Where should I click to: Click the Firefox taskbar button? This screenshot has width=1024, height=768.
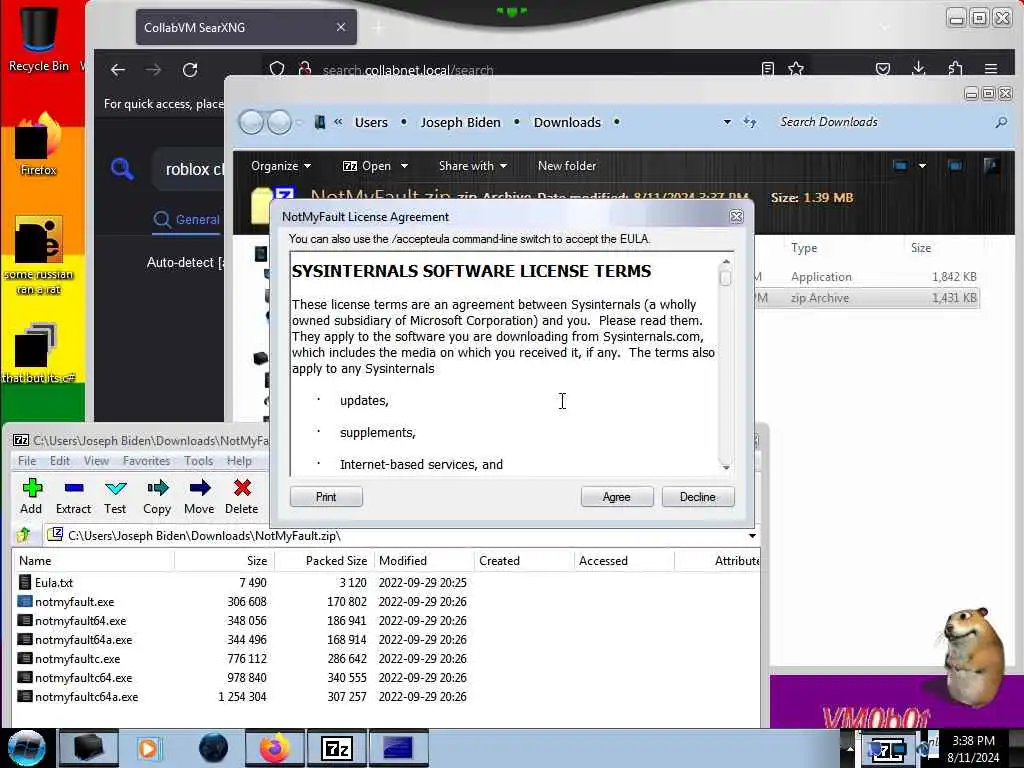(275, 748)
